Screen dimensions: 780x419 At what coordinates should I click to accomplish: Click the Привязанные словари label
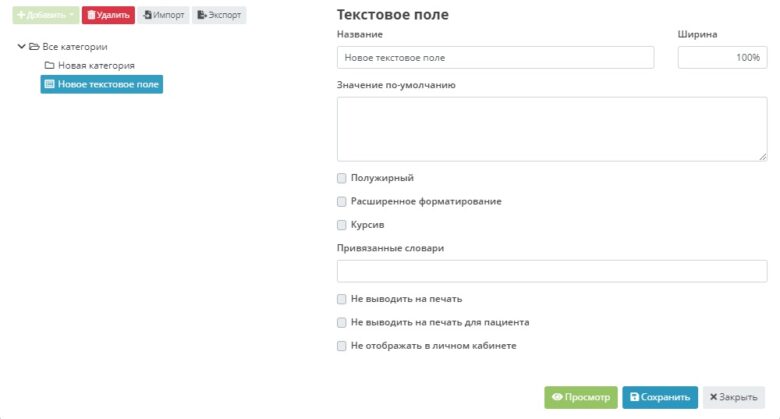pos(390,248)
